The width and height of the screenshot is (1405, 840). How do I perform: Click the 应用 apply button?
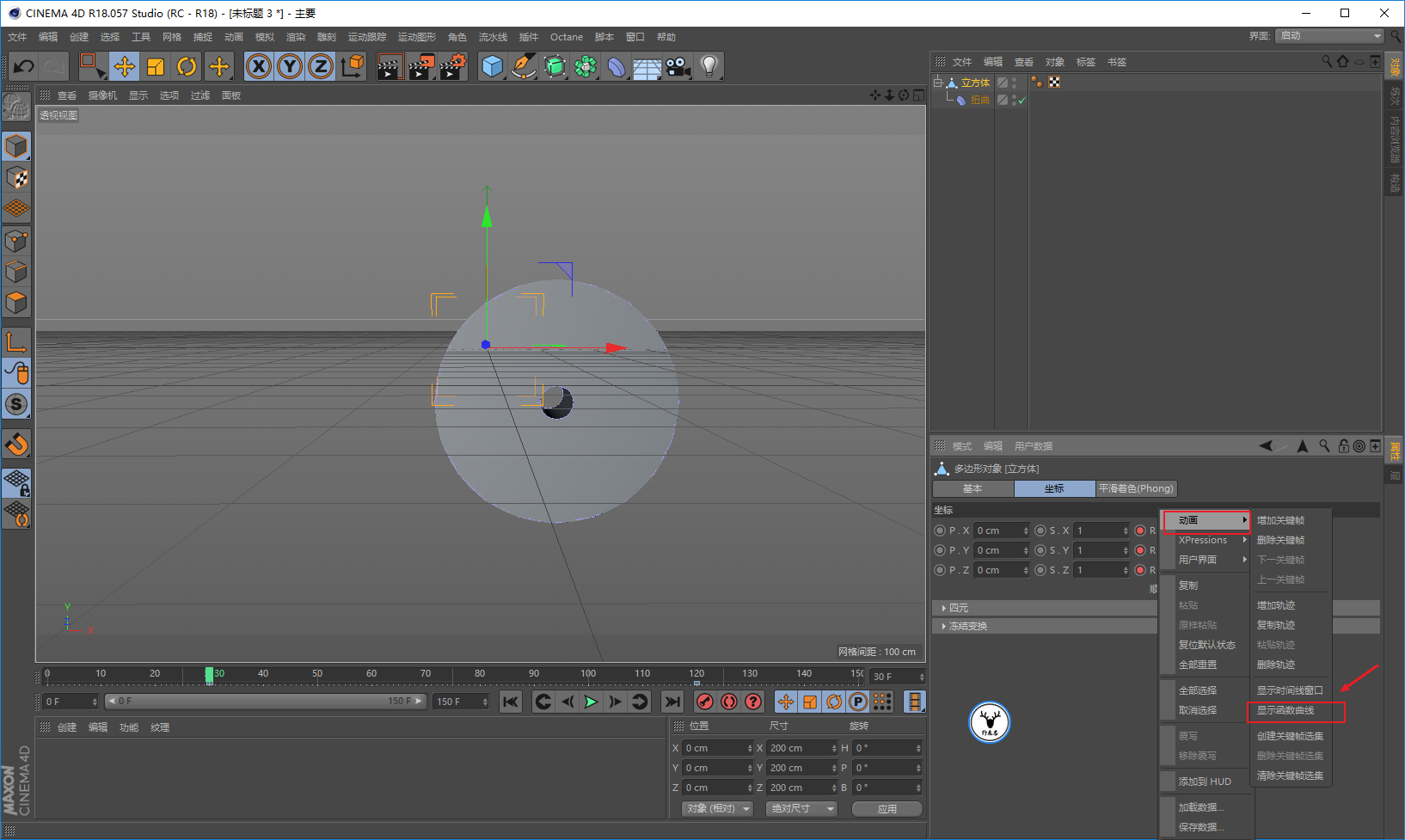click(887, 809)
